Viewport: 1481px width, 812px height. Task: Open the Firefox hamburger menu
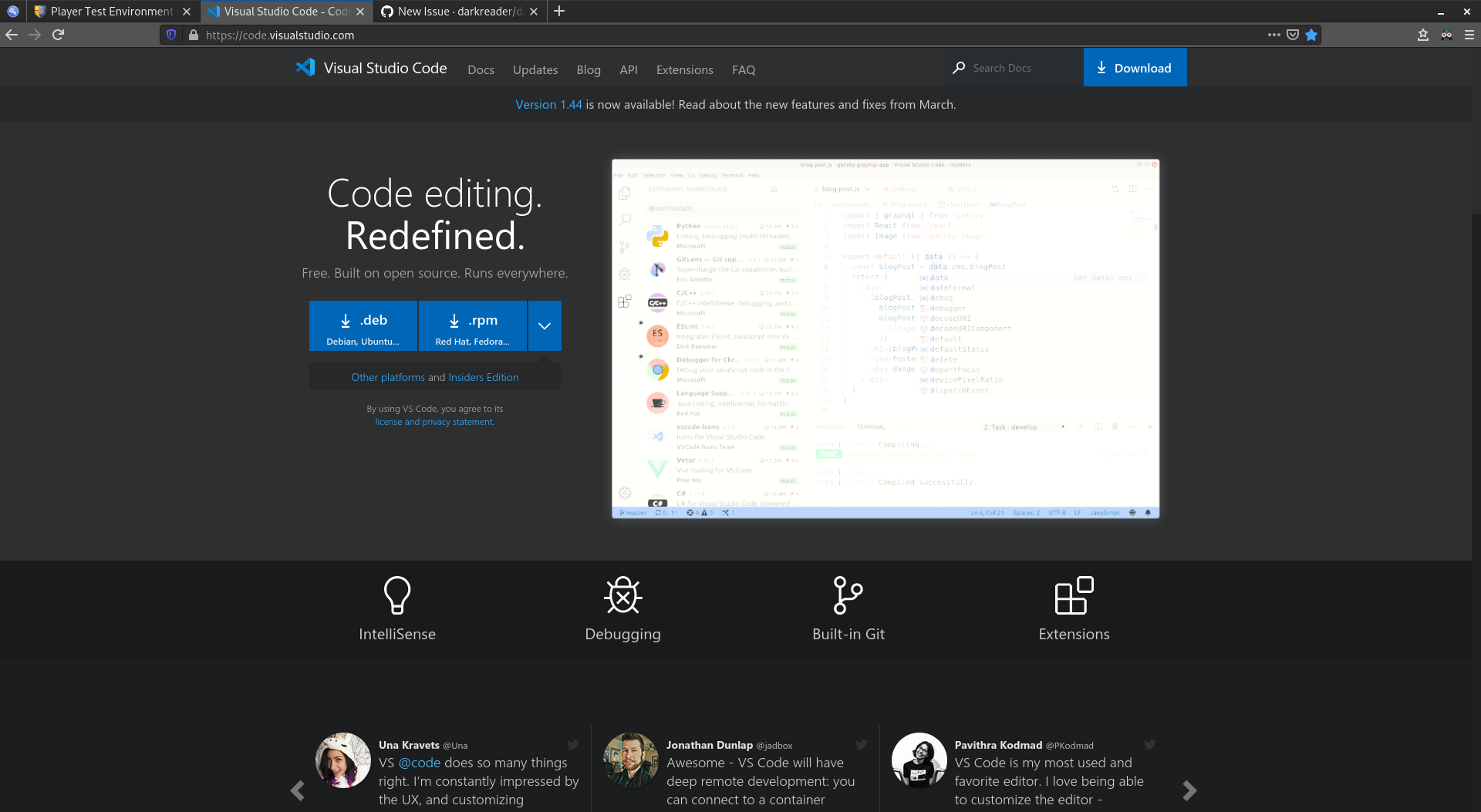tap(1468, 35)
